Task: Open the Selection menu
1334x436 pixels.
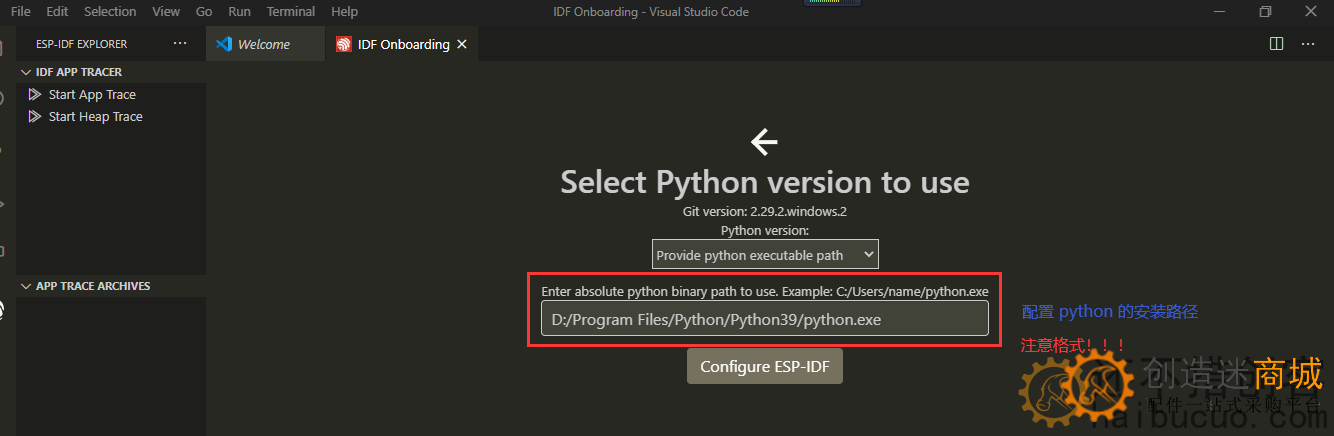Action: click(110, 11)
